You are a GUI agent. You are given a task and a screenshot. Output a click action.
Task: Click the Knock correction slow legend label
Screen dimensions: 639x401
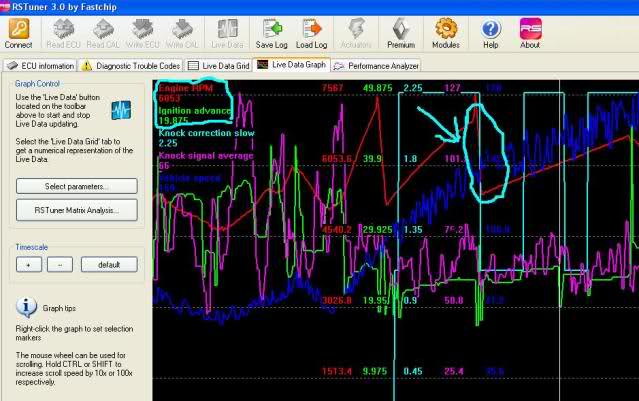click(x=206, y=133)
